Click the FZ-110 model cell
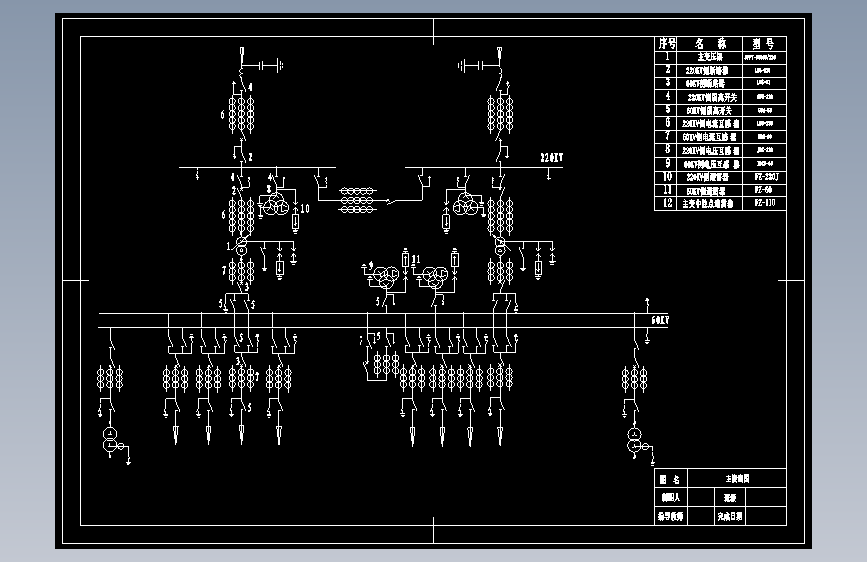867x562 pixels. click(x=765, y=203)
